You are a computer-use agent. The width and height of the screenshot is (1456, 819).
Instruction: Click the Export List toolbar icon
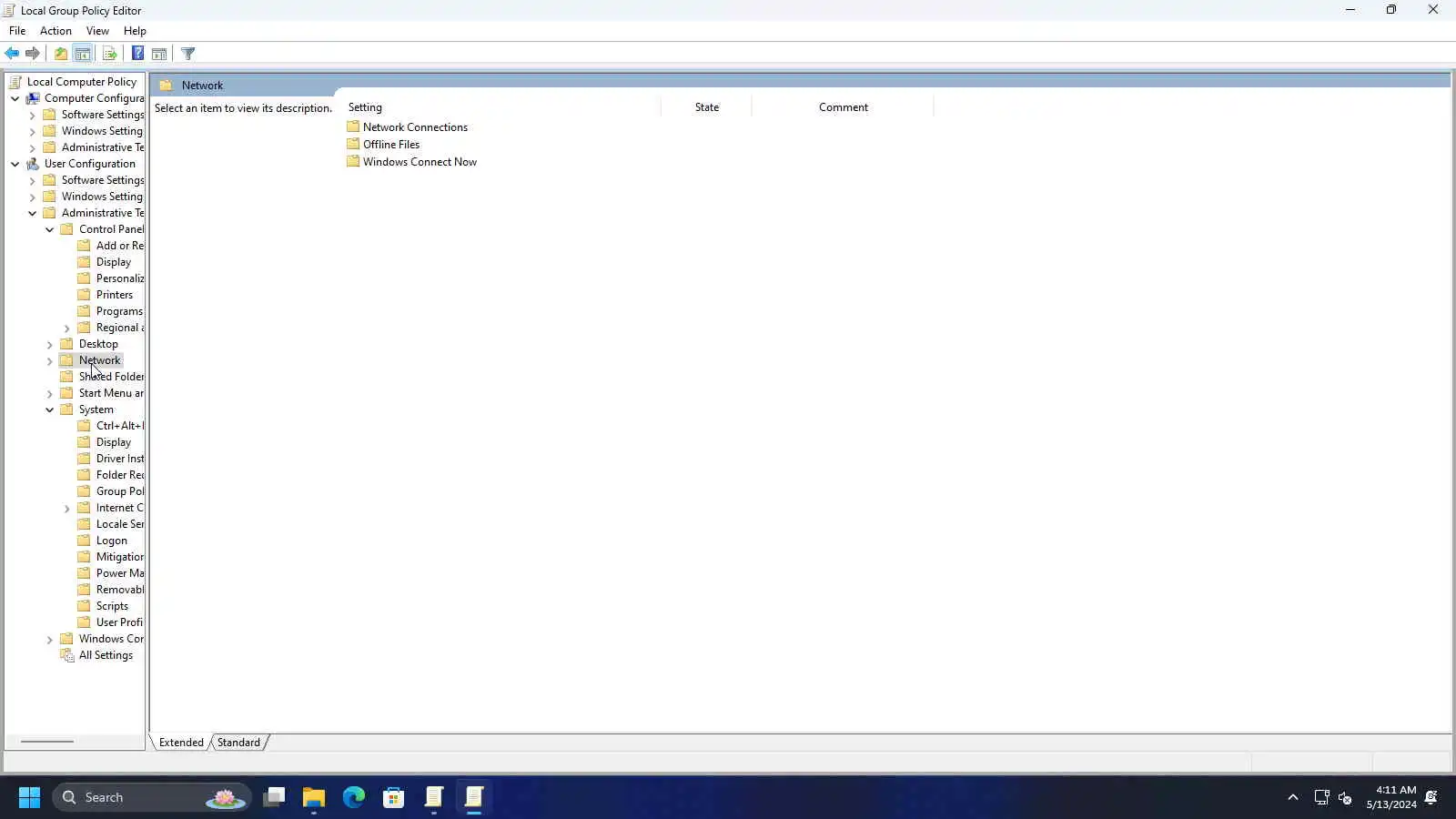tap(110, 54)
